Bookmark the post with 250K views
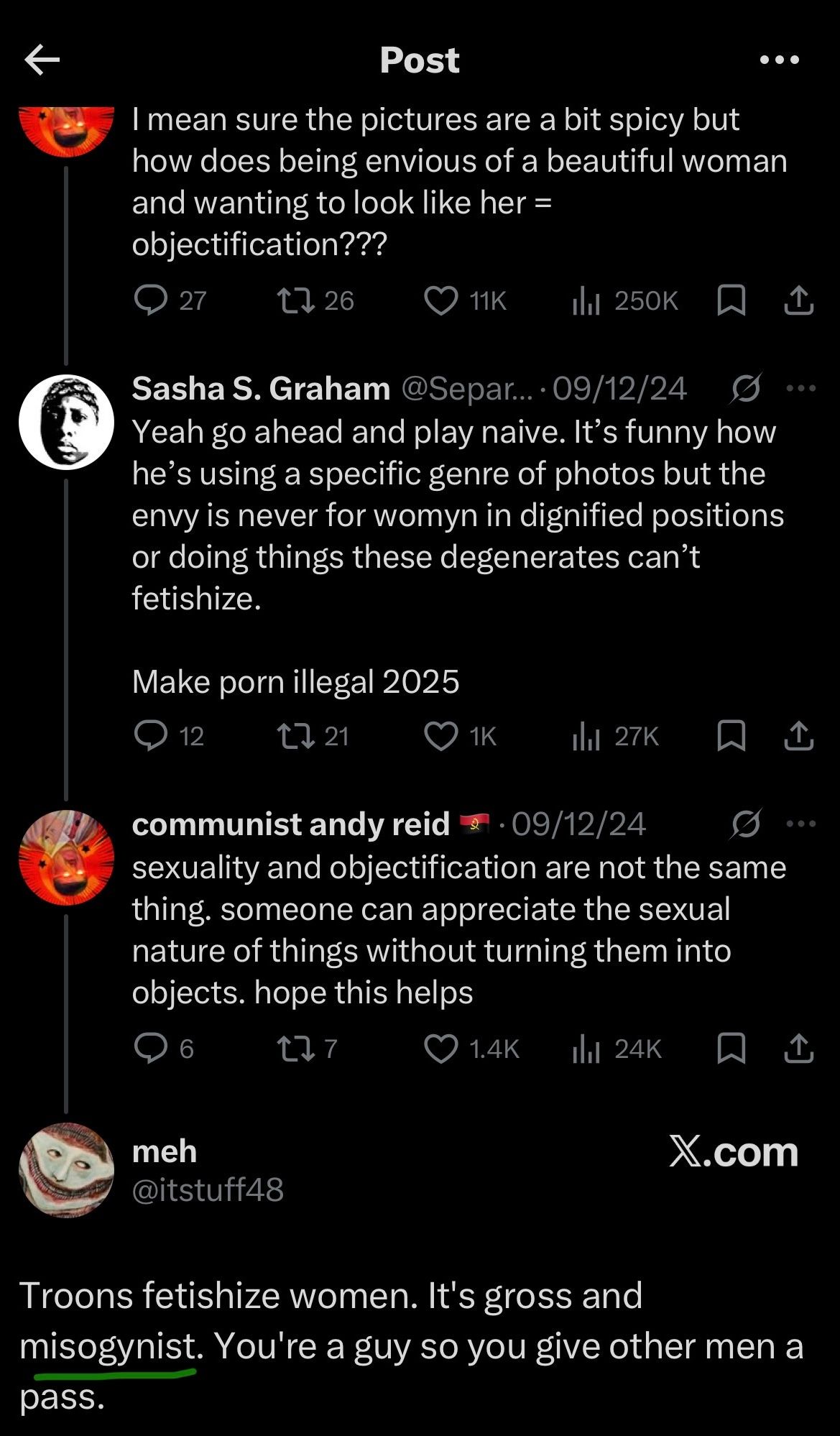Viewport: 840px width, 1436px height. (x=731, y=300)
